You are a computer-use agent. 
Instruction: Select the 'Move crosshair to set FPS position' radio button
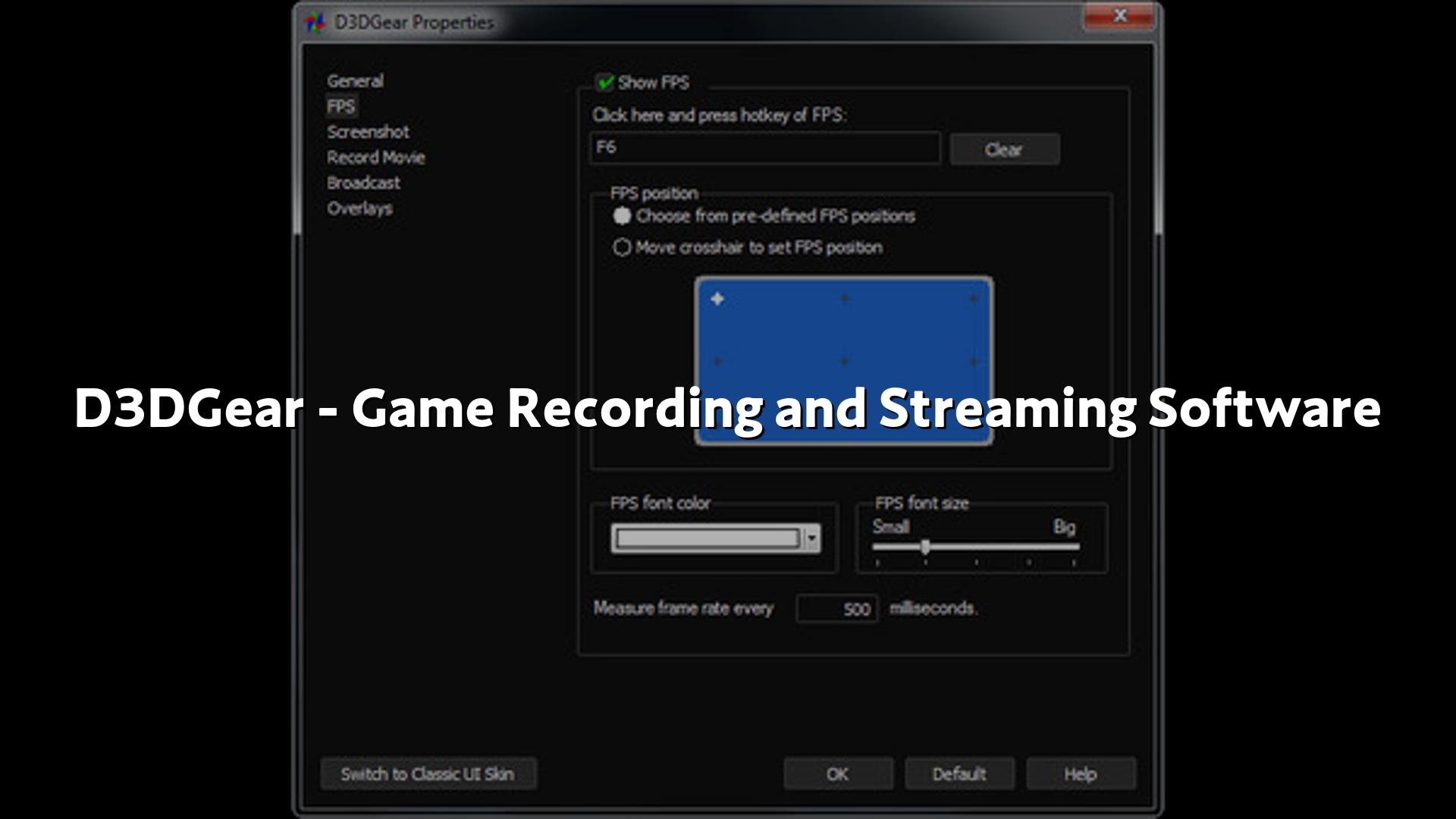point(622,248)
